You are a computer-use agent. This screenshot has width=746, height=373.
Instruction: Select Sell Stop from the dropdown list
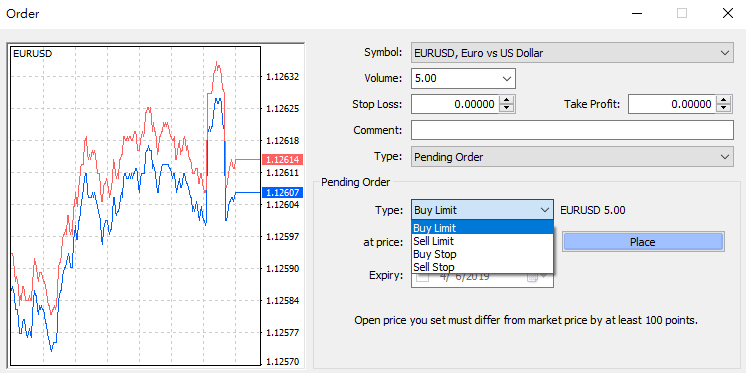coord(482,267)
